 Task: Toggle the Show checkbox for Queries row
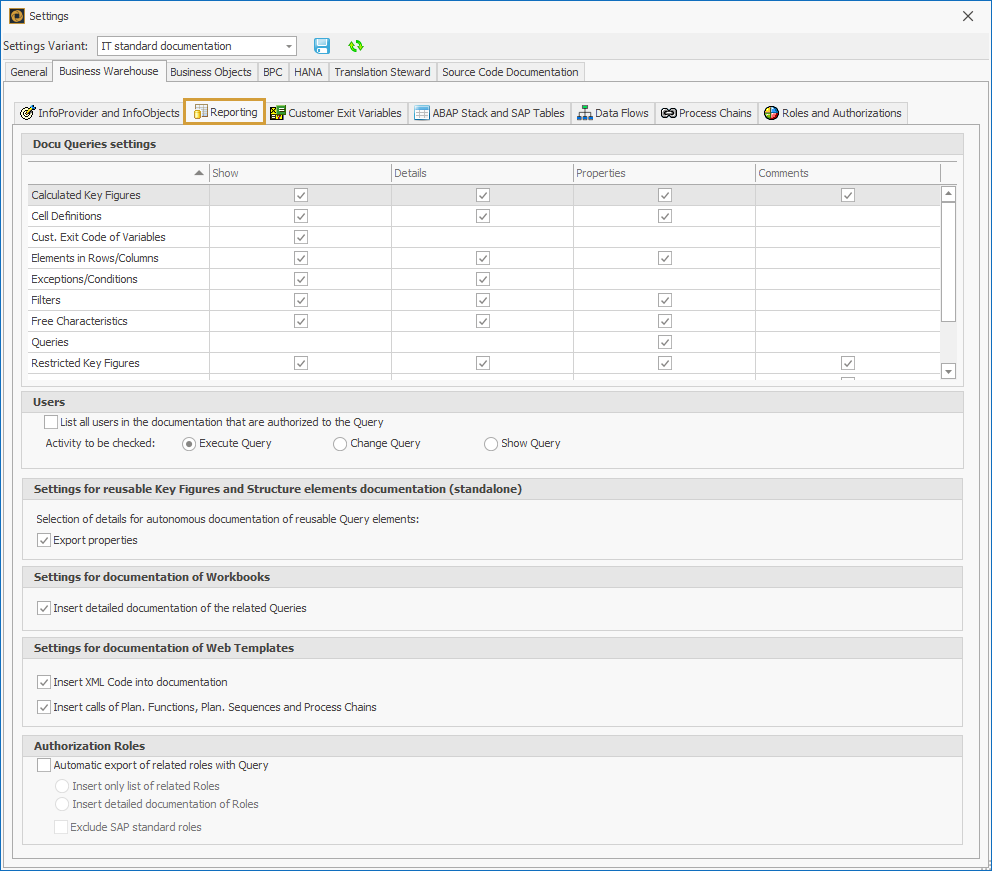coord(301,341)
